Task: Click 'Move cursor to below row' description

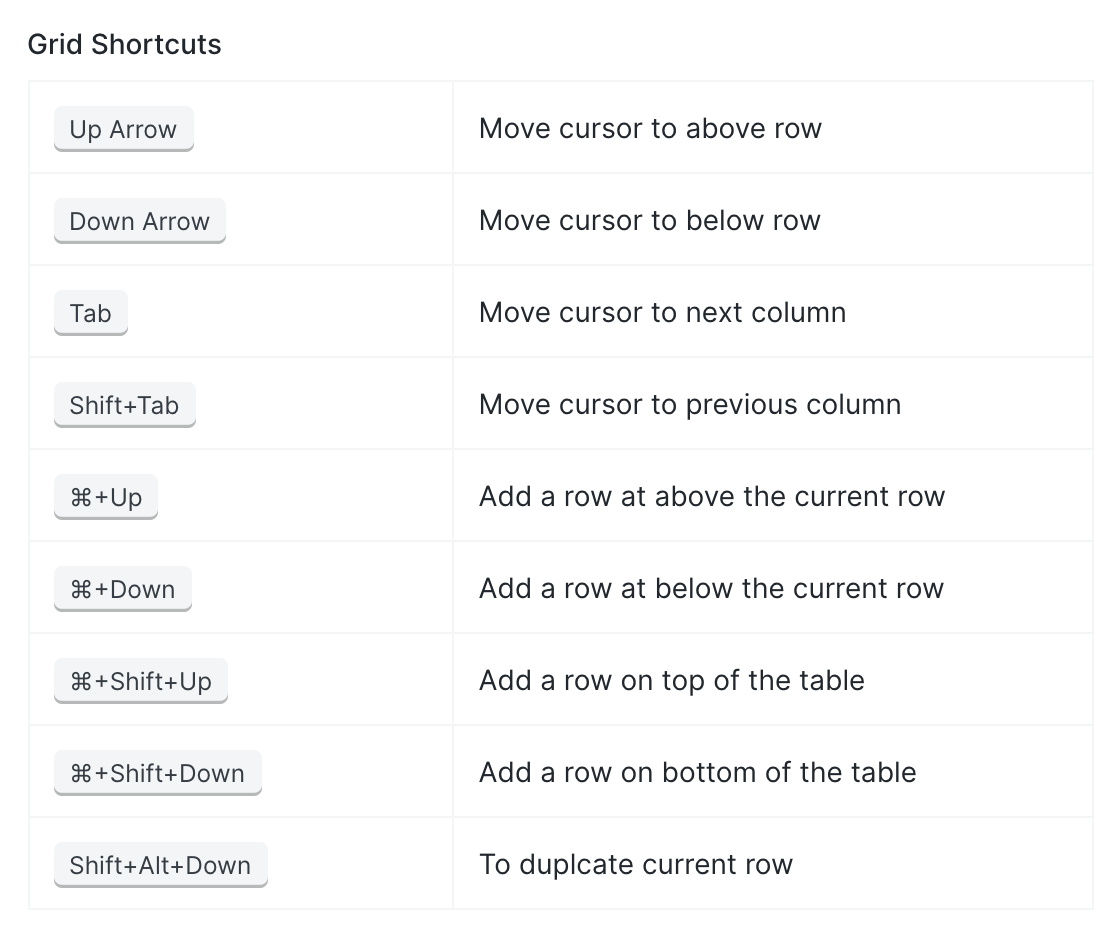Action: click(x=650, y=221)
